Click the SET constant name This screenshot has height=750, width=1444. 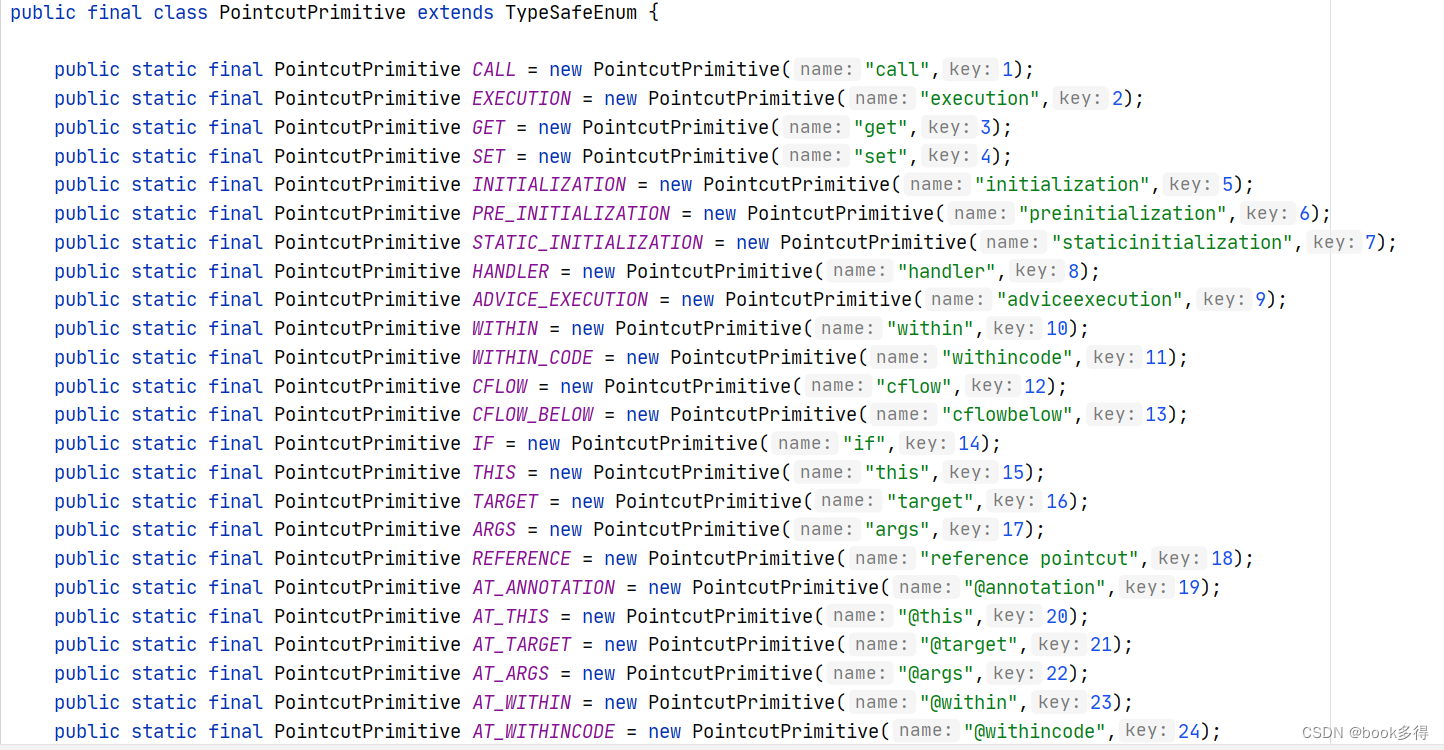(489, 156)
